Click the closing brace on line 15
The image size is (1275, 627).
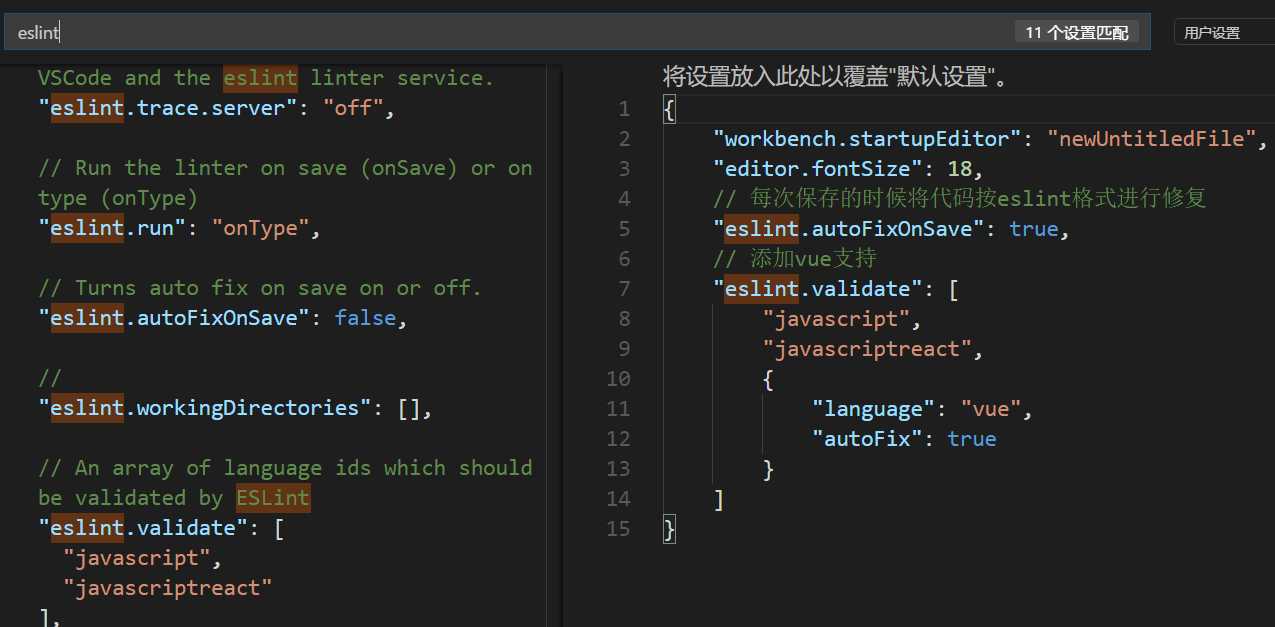[x=669, y=528]
